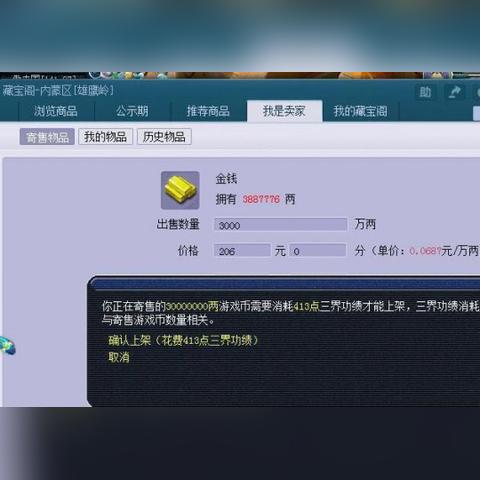Select the 我是卖家 tab
The height and width of the screenshot is (480, 480).
[x=284, y=111]
